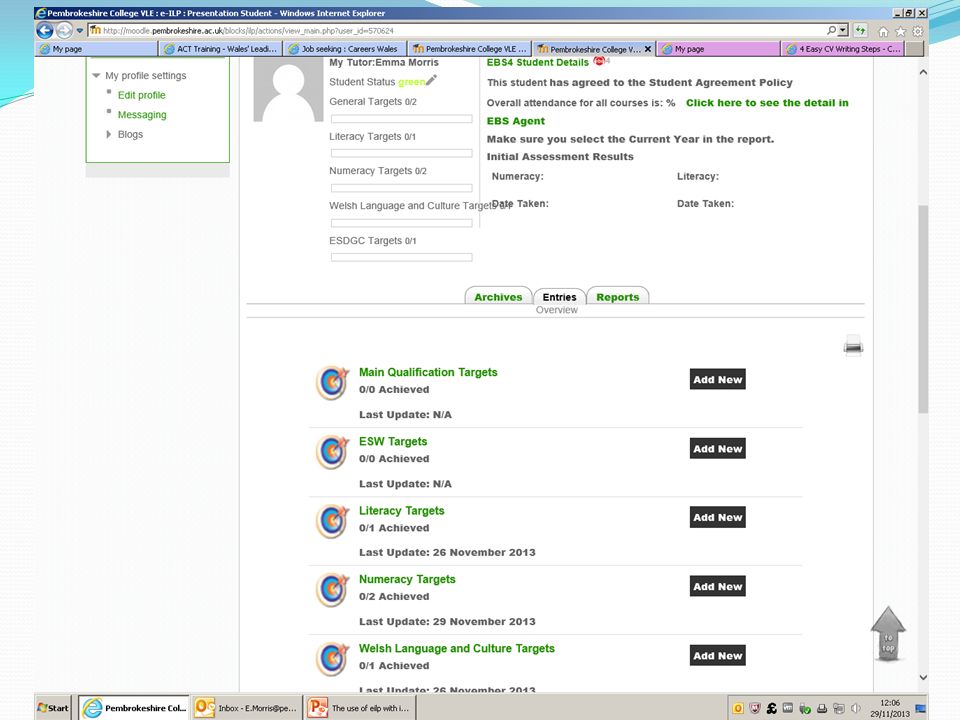Viewport: 960px width, 720px height.
Task: Open address bar autocomplete dropdown arrow
Action: pos(844,30)
